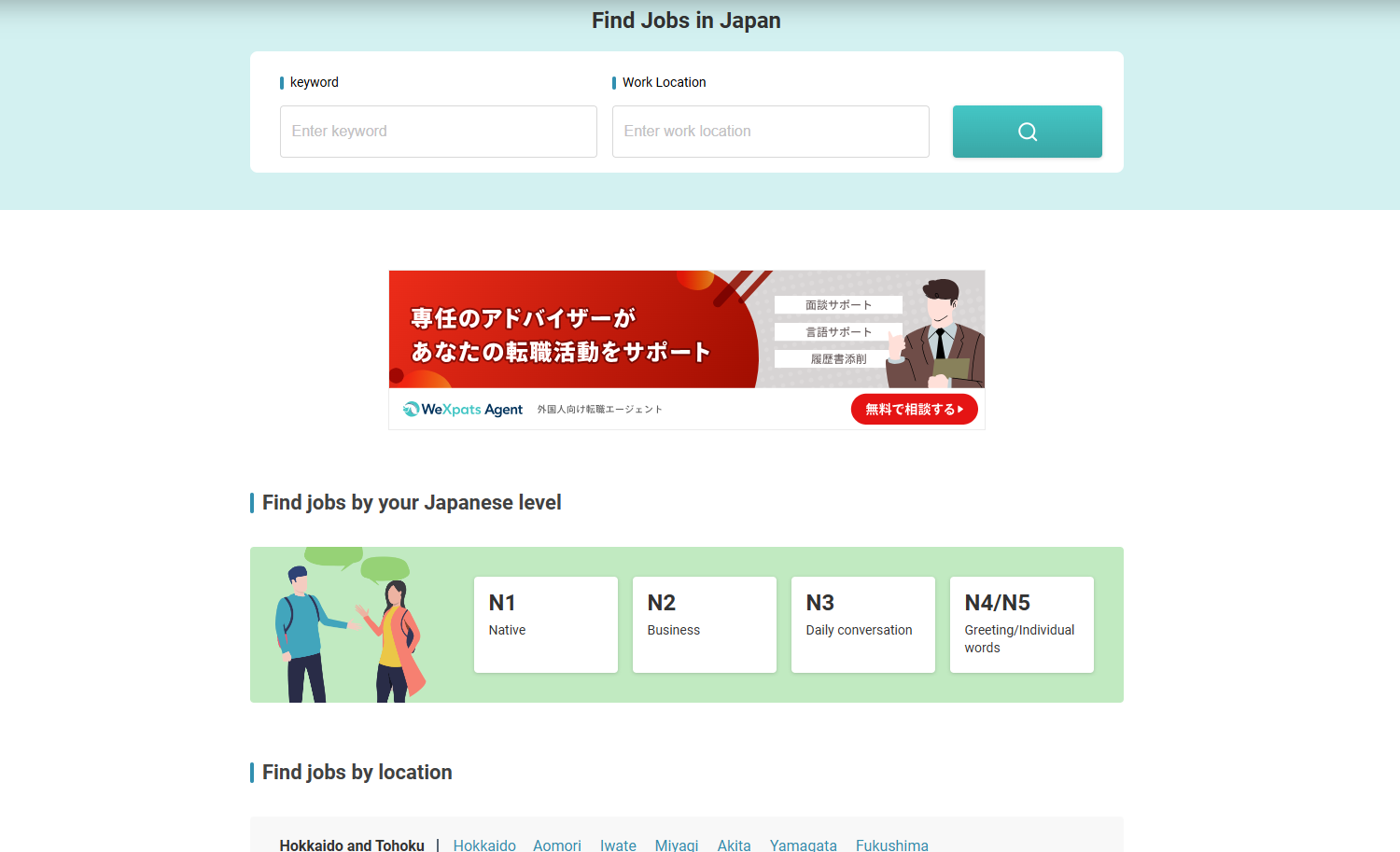The image size is (1400, 852).
Task: Select the N1 Native level card
Action: [545, 623]
